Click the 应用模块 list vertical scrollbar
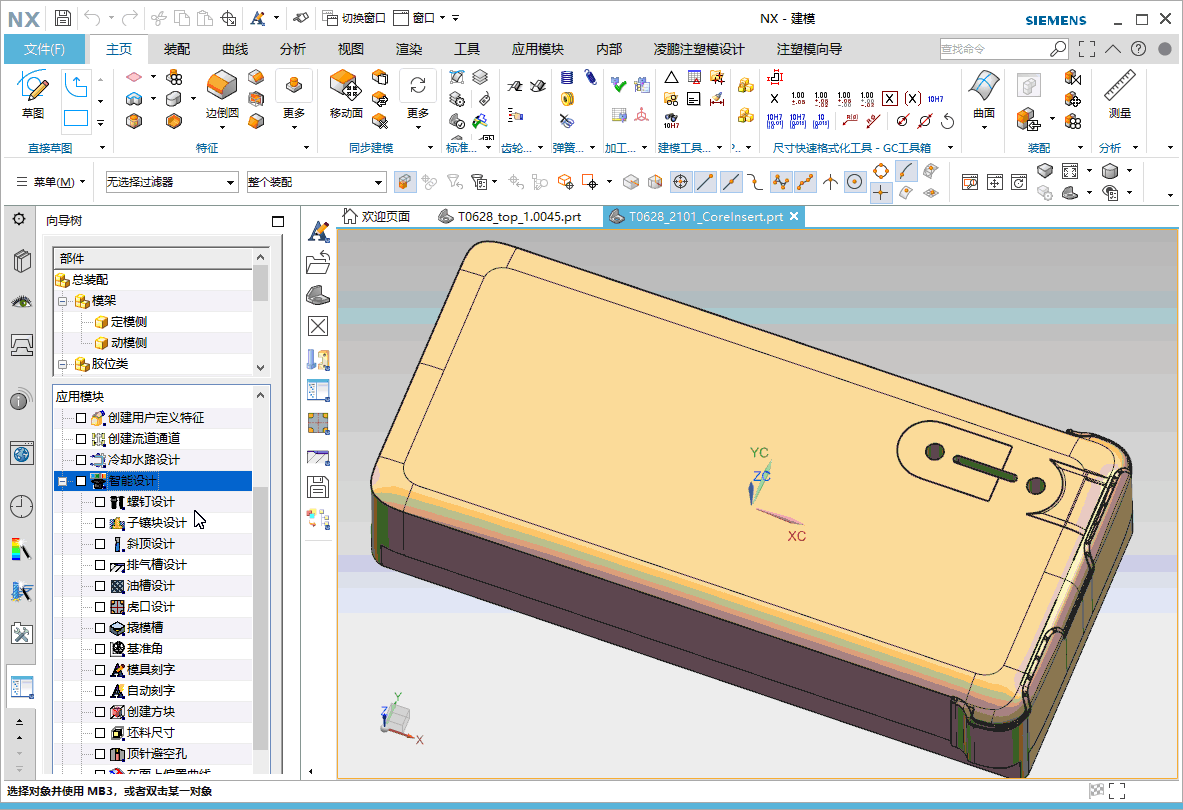This screenshot has width=1183, height=810. pos(261,620)
